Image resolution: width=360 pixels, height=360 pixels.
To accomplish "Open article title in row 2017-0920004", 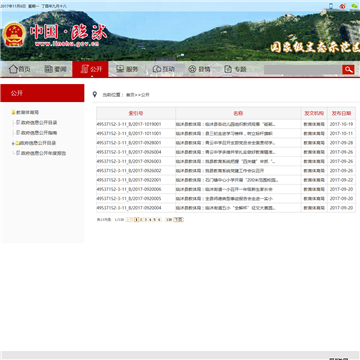I will coord(226,208).
